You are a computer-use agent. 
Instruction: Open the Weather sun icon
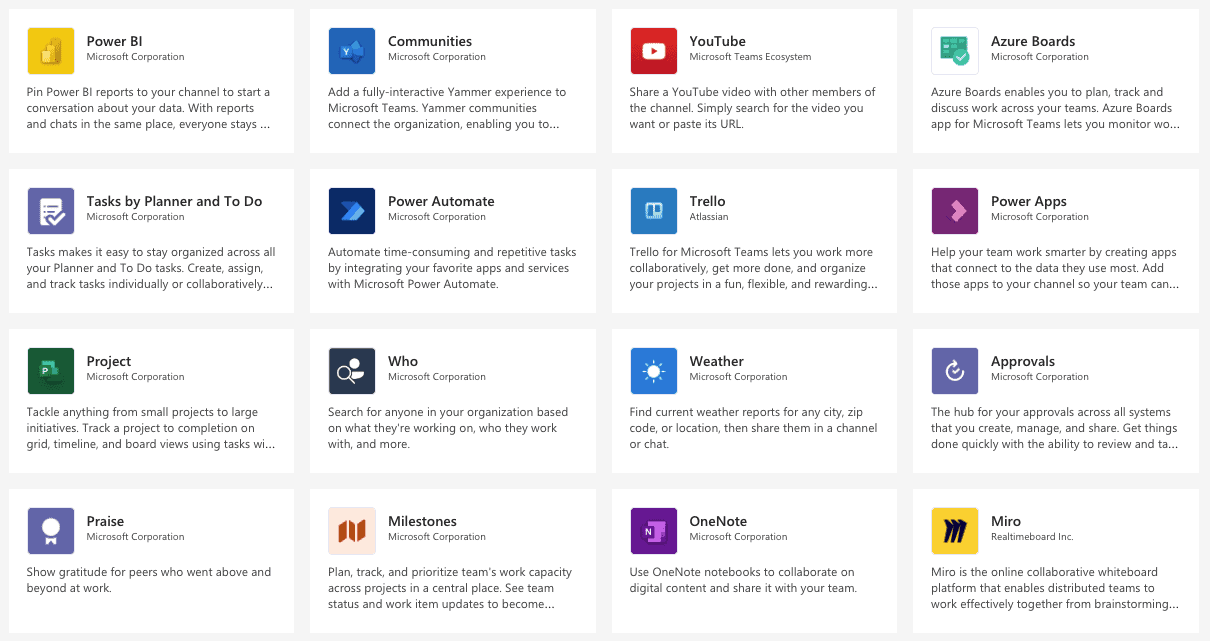tap(654, 371)
